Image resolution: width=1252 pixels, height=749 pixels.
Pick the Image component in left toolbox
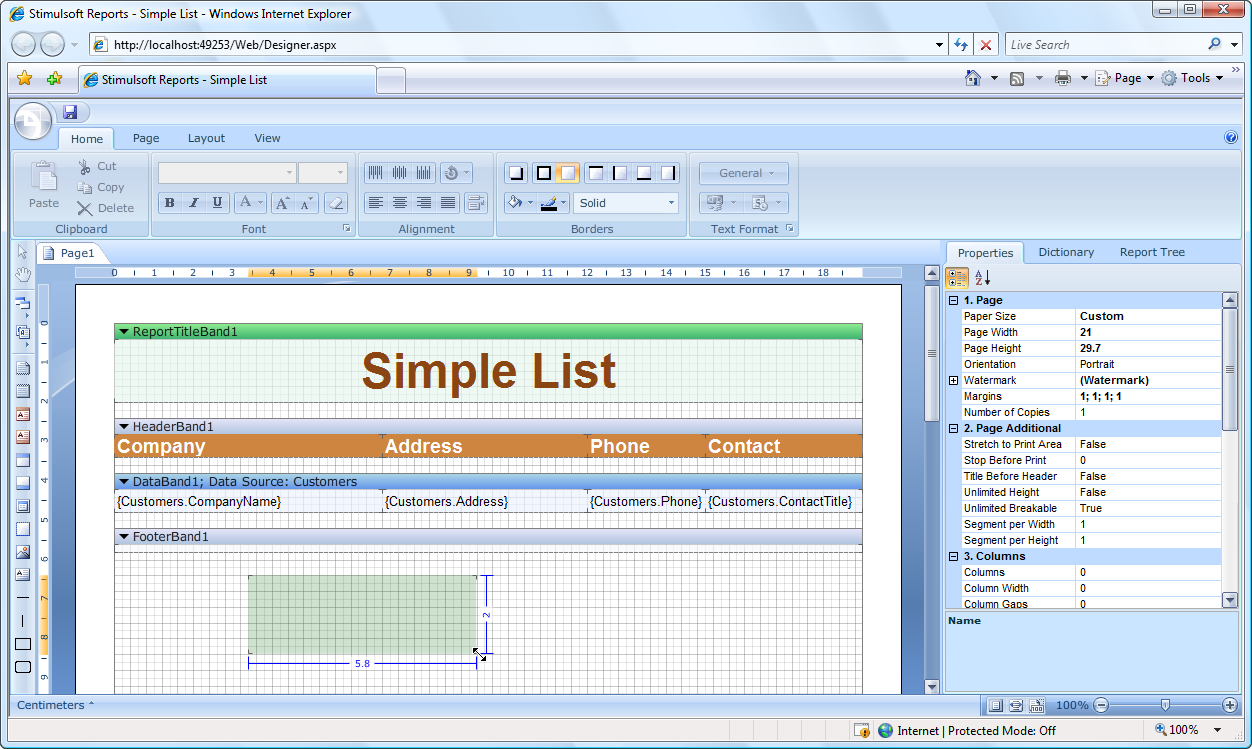coord(23,552)
